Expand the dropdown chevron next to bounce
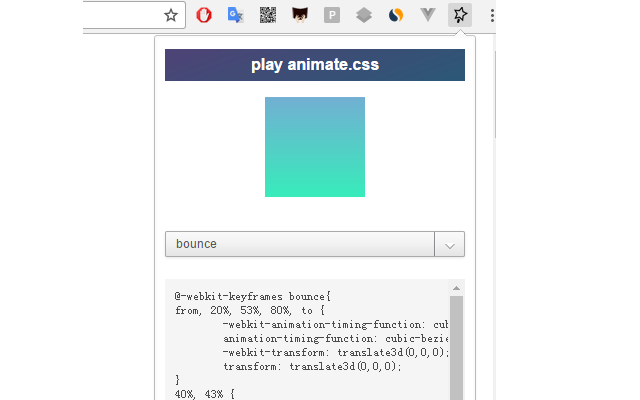Screen dimensions: 640x400 pyautogui.click(x=450, y=244)
